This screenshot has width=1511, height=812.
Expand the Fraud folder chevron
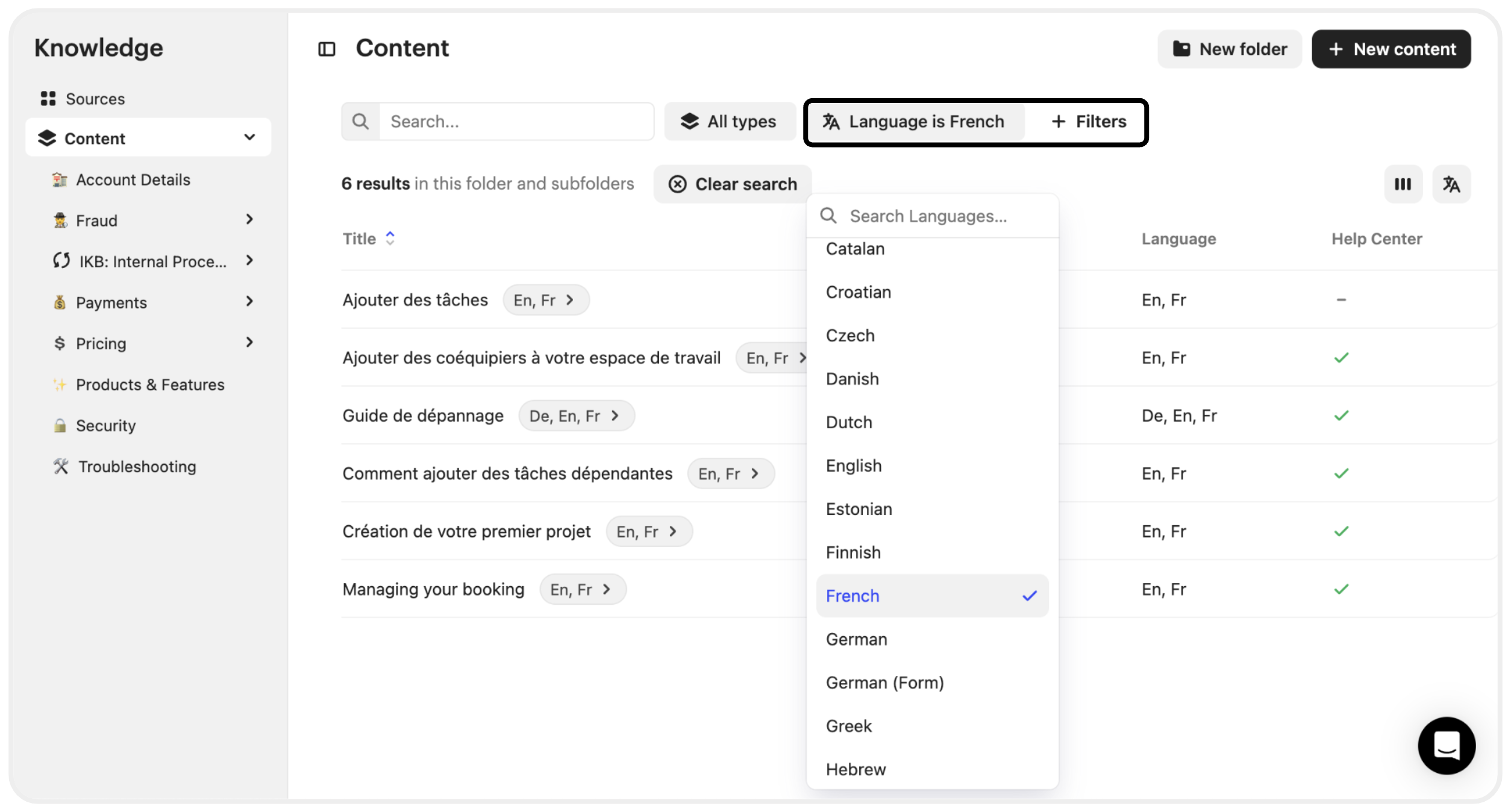[x=249, y=220]
